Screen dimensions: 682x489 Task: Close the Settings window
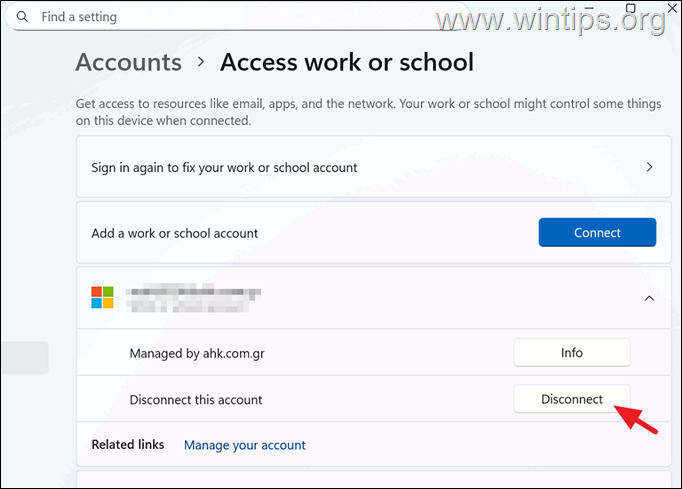pyautogui.click(x=672, y=8)
